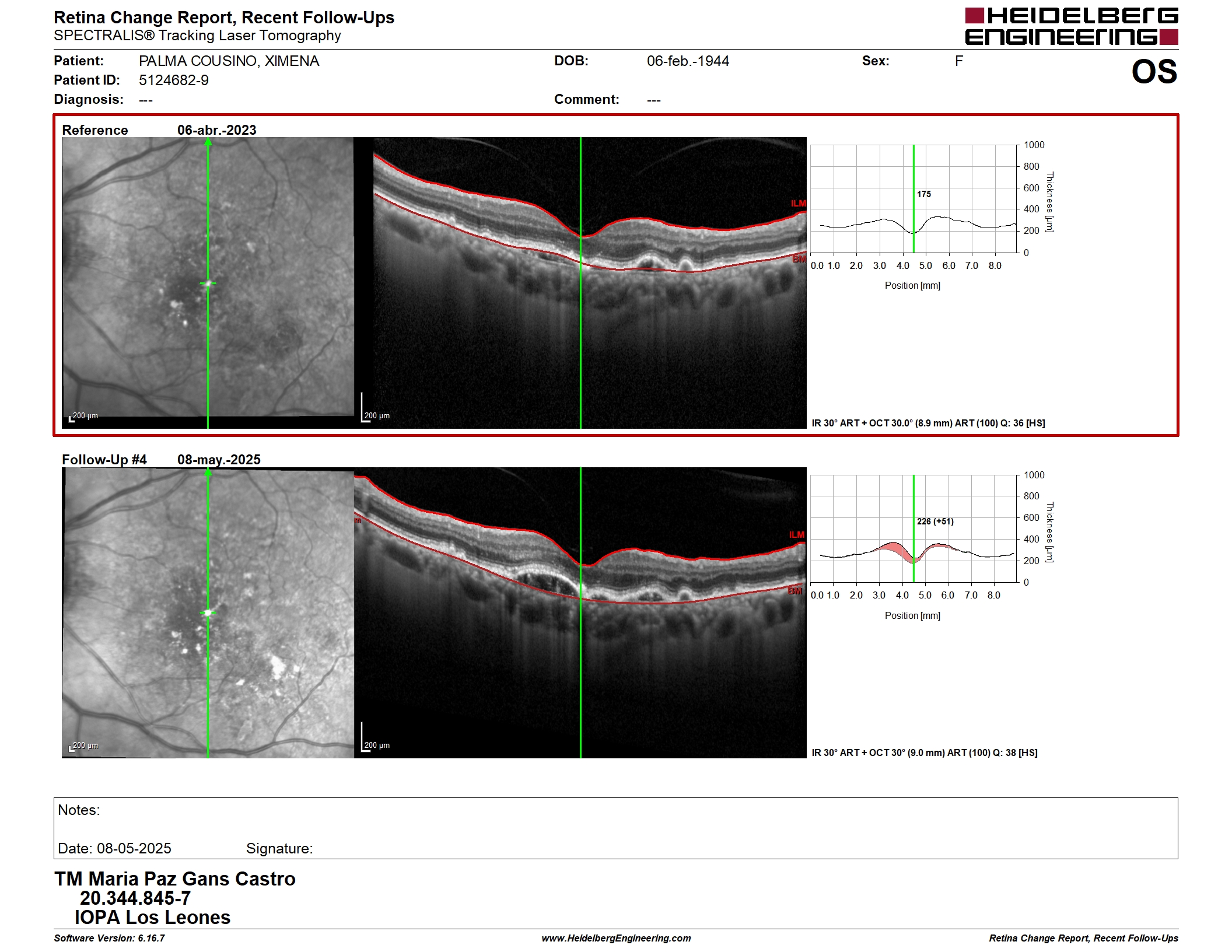Click the reference thickness profile chart

(914, 199)
